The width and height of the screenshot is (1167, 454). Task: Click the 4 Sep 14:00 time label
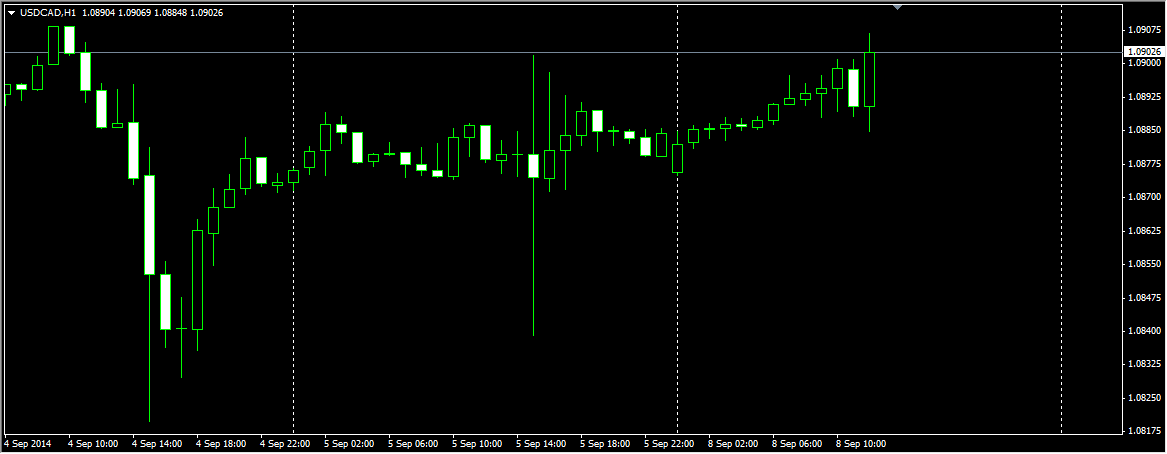[156, 444]
